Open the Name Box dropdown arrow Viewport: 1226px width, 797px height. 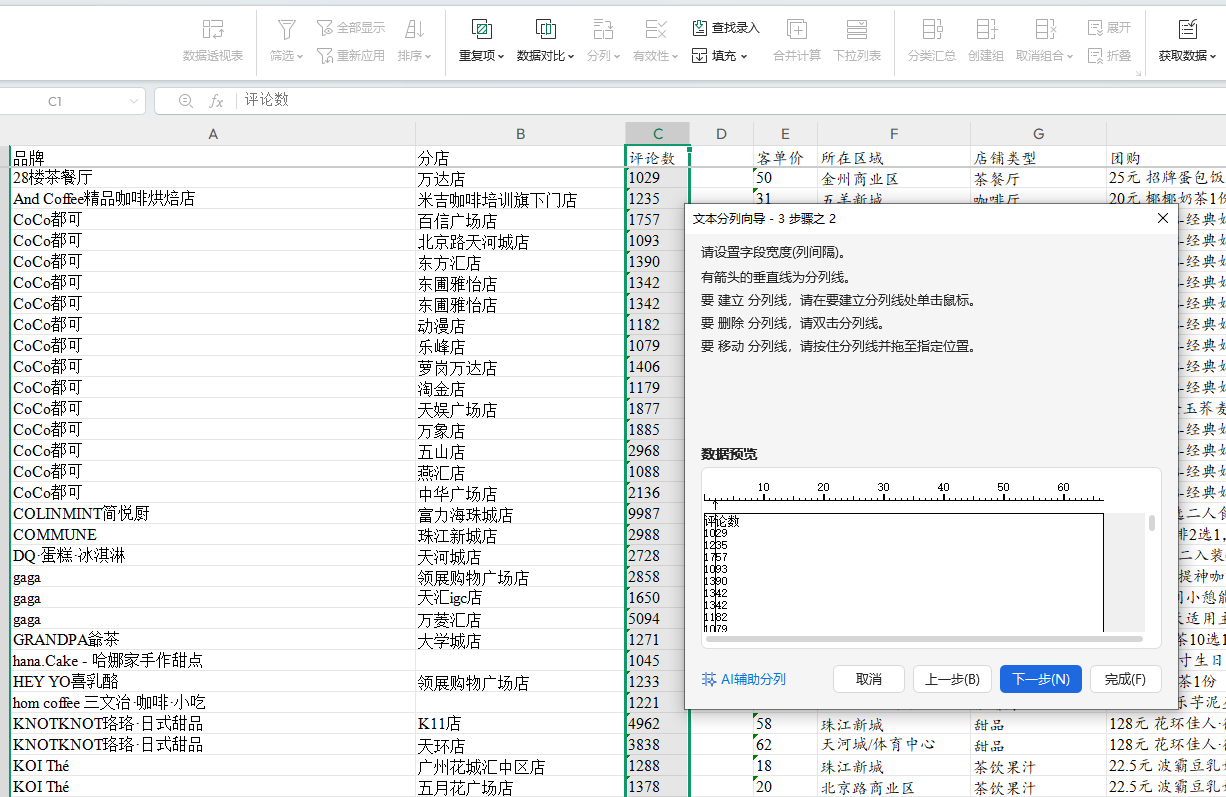point(134,101)
